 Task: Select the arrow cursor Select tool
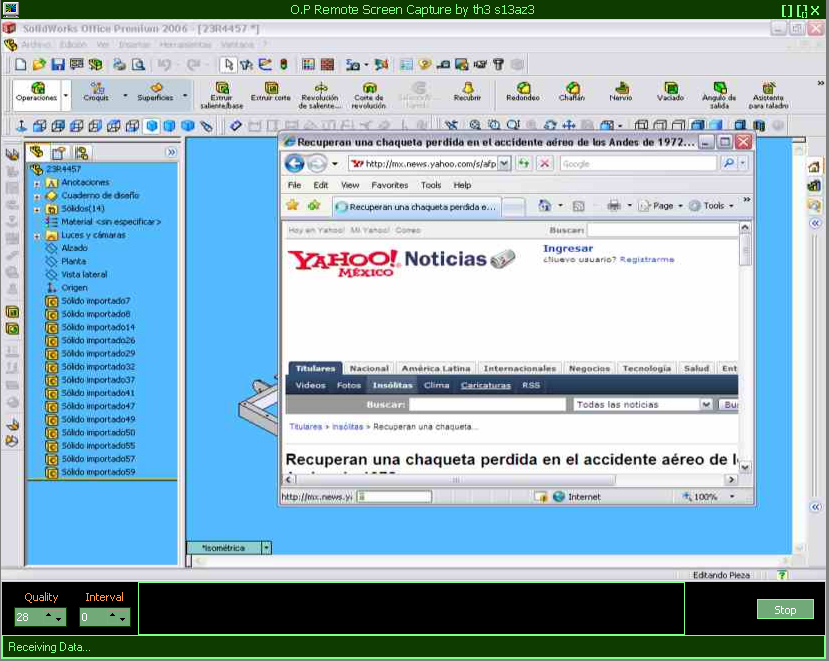[228, 65]
